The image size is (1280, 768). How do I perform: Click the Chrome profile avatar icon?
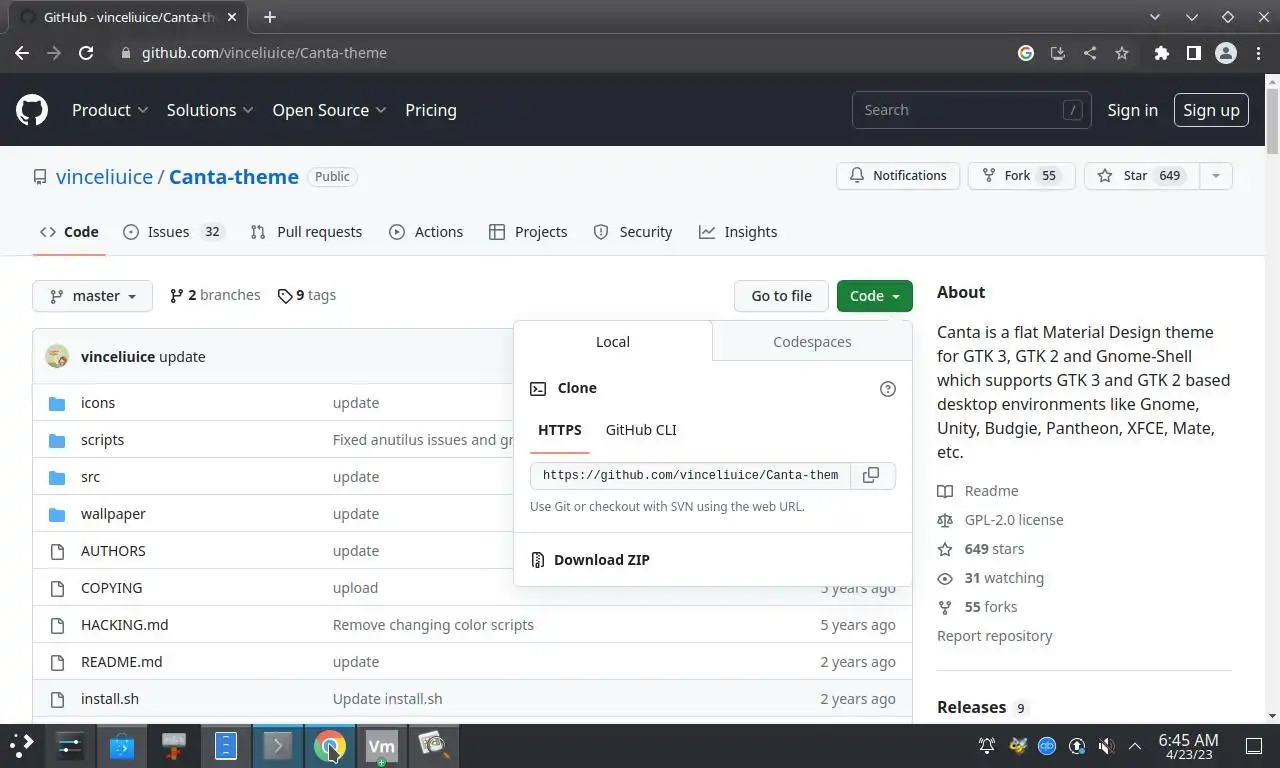(1226, 53)
